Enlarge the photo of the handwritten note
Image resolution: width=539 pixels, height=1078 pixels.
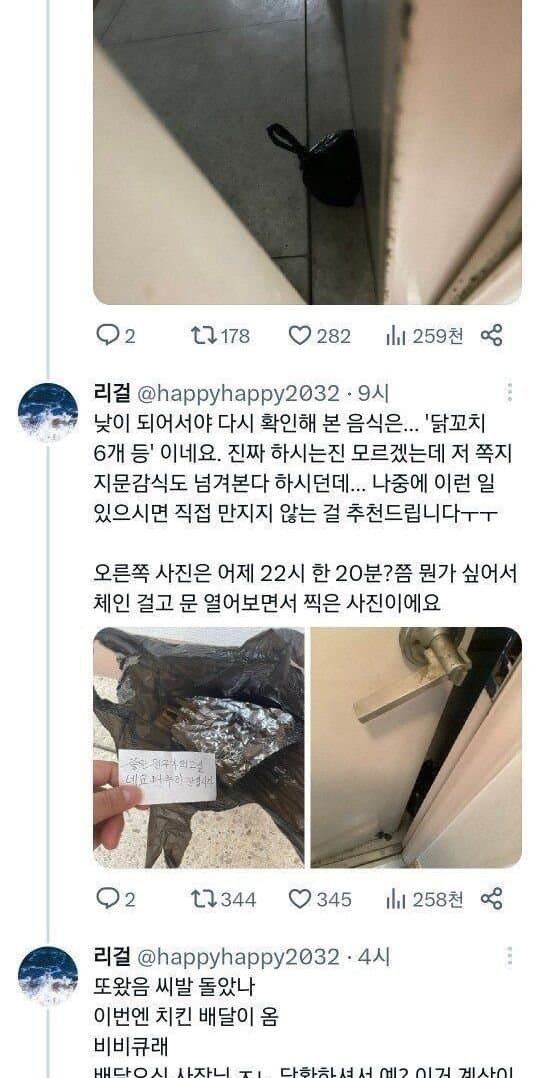(199, 747)
